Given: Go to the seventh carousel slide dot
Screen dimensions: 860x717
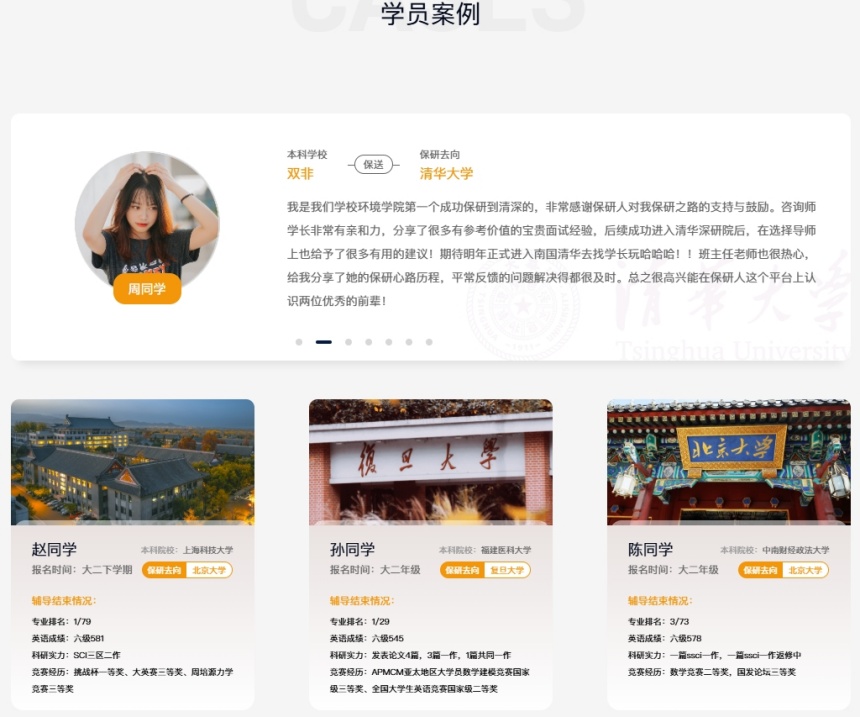Looking at the screenshot, I should (x=429, y=342).
